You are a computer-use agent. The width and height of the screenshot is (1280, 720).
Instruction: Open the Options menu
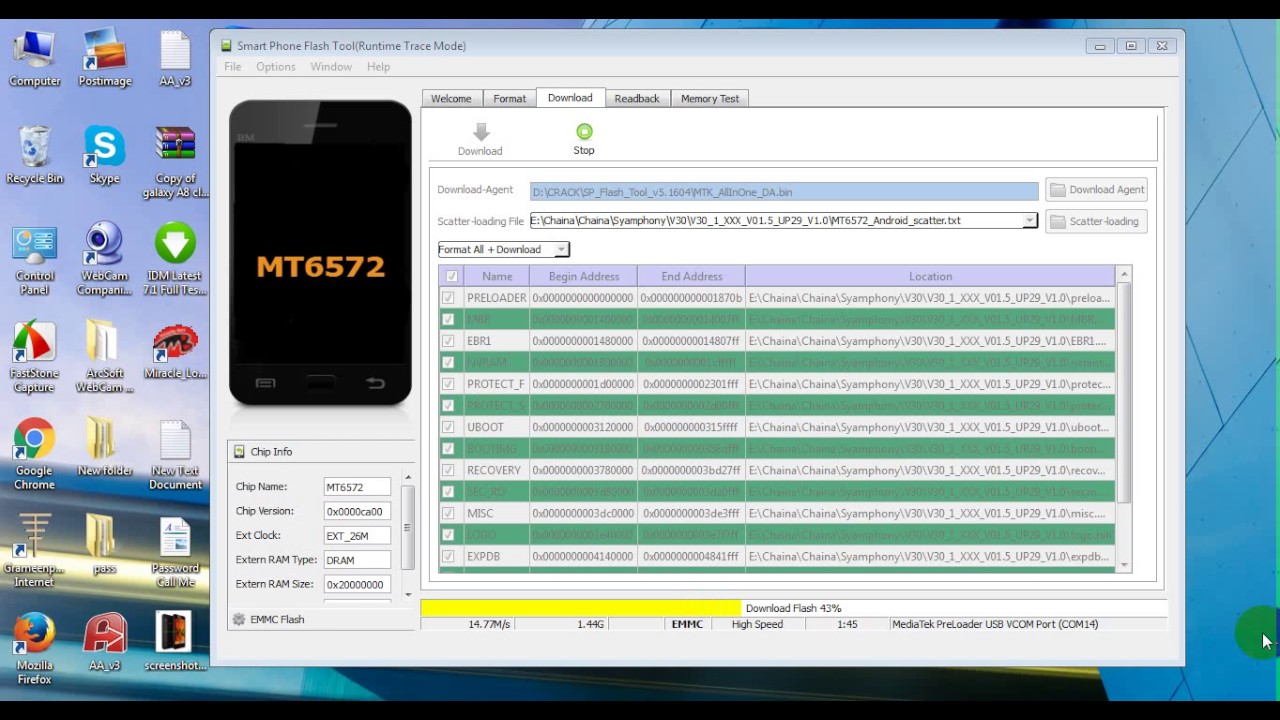pos(275,67)
